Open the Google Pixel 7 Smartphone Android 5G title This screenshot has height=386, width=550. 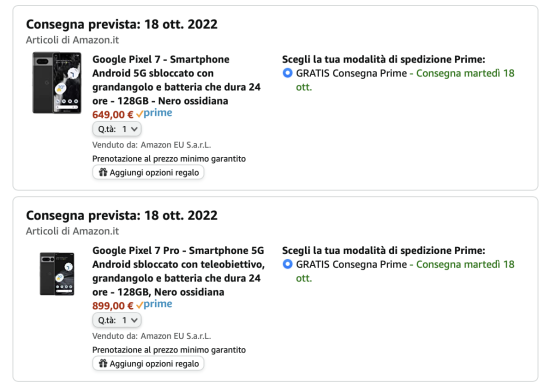[x=176, y=80]
